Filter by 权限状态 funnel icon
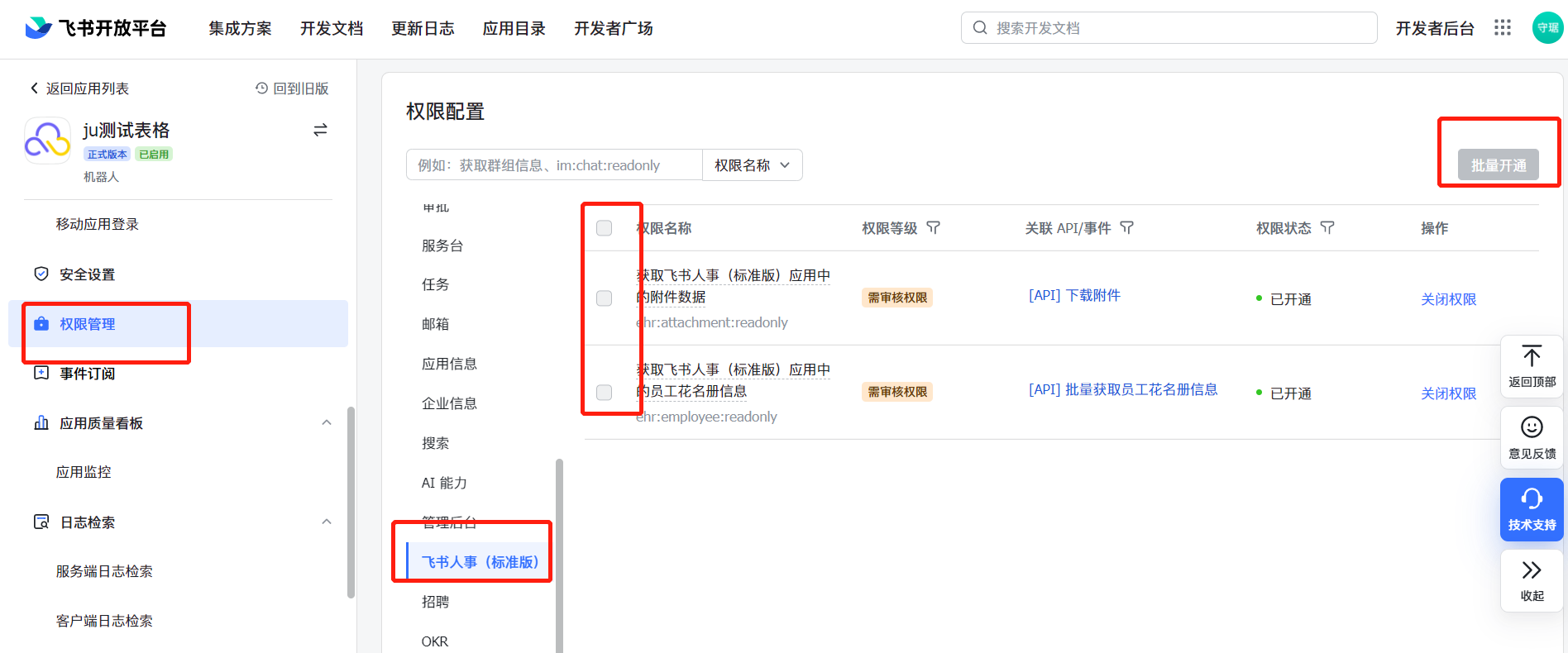Screen dimensions: 1568x653 pyautogui.click(x=1327, y=227)
